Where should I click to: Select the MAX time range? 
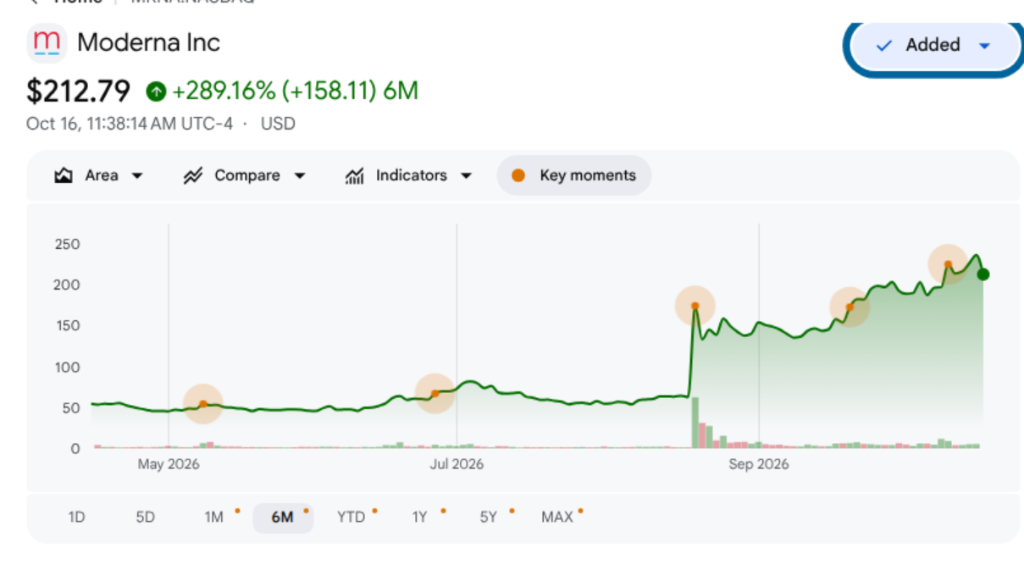point(557,518)
